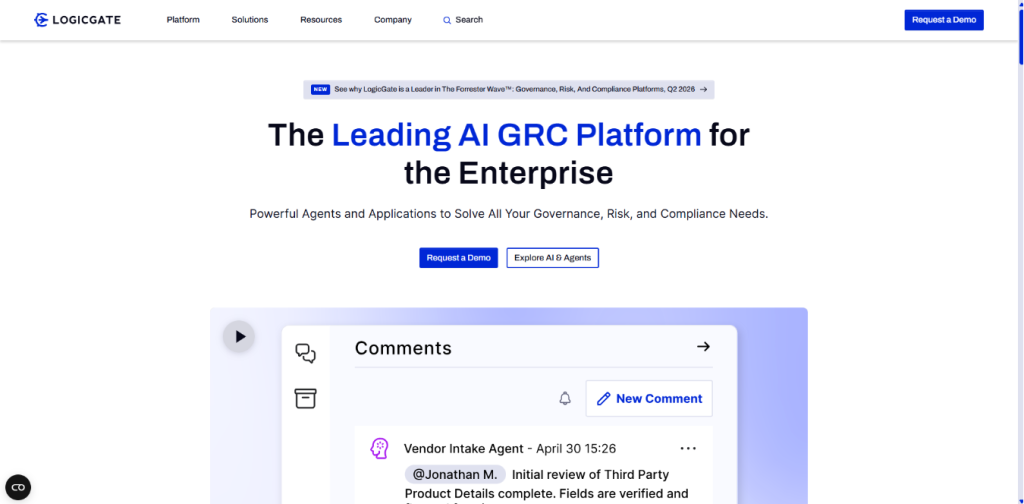Click the hero Request a Demo button

(x=458, y=258)
